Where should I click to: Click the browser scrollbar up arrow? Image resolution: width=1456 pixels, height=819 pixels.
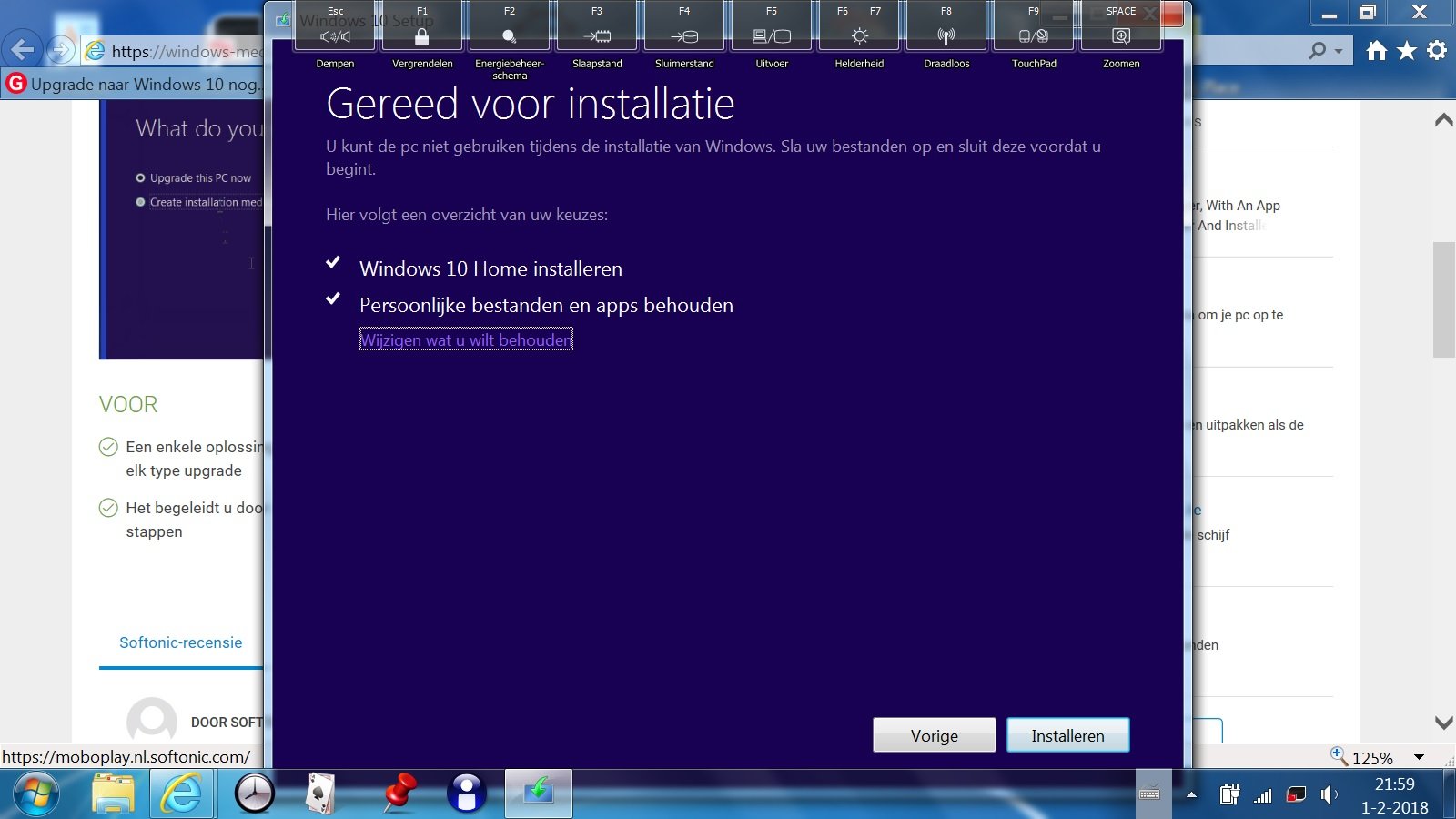tap(1444, 120)
